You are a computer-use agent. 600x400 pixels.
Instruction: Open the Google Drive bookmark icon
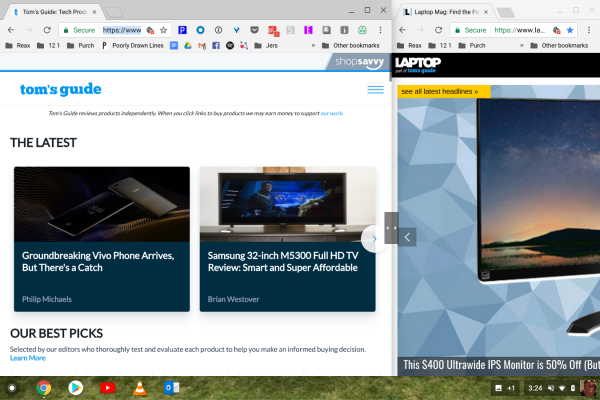coord(188,46)
